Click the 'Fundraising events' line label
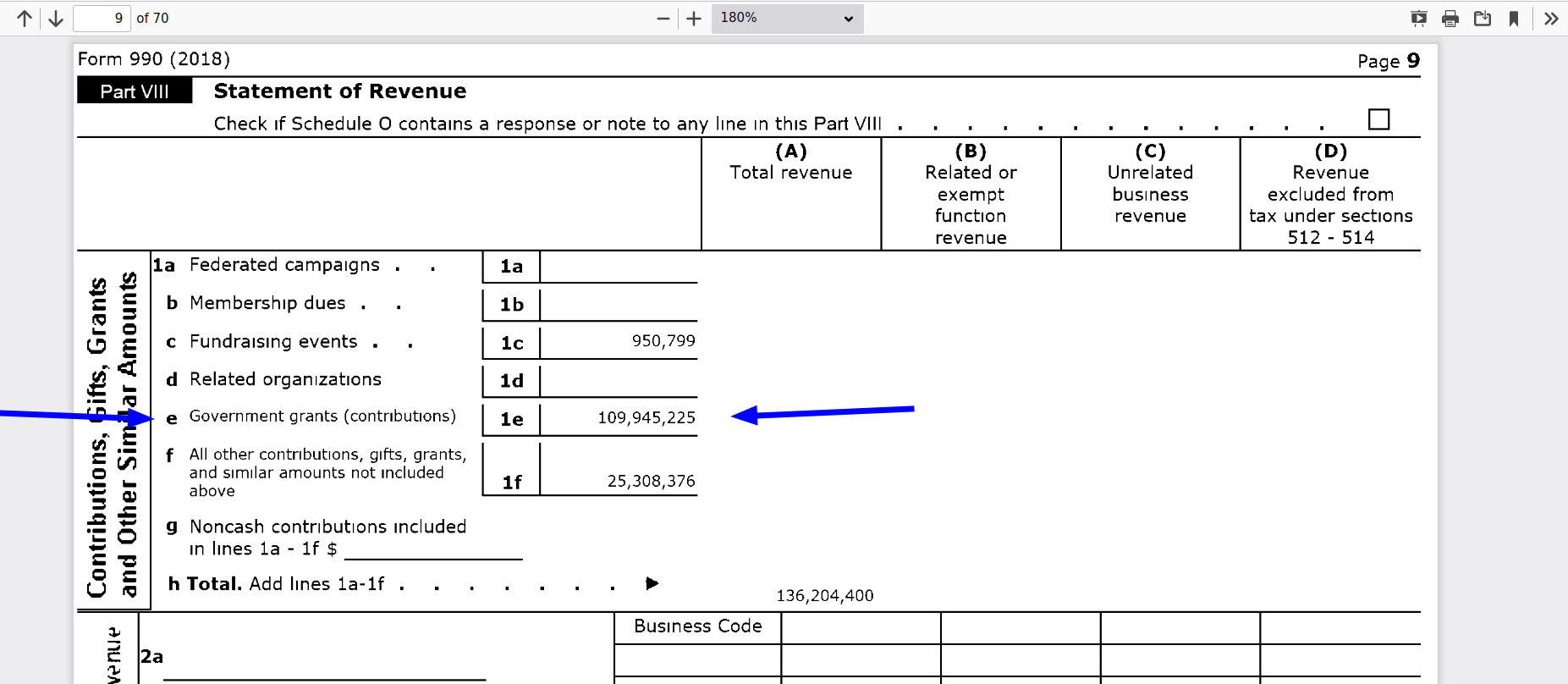 (273, 341)
